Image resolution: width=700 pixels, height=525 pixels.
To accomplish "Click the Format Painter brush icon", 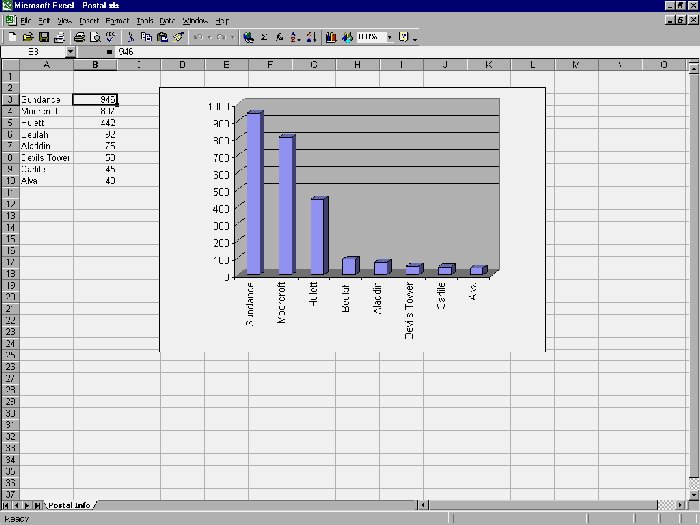I will coord(178,37).
